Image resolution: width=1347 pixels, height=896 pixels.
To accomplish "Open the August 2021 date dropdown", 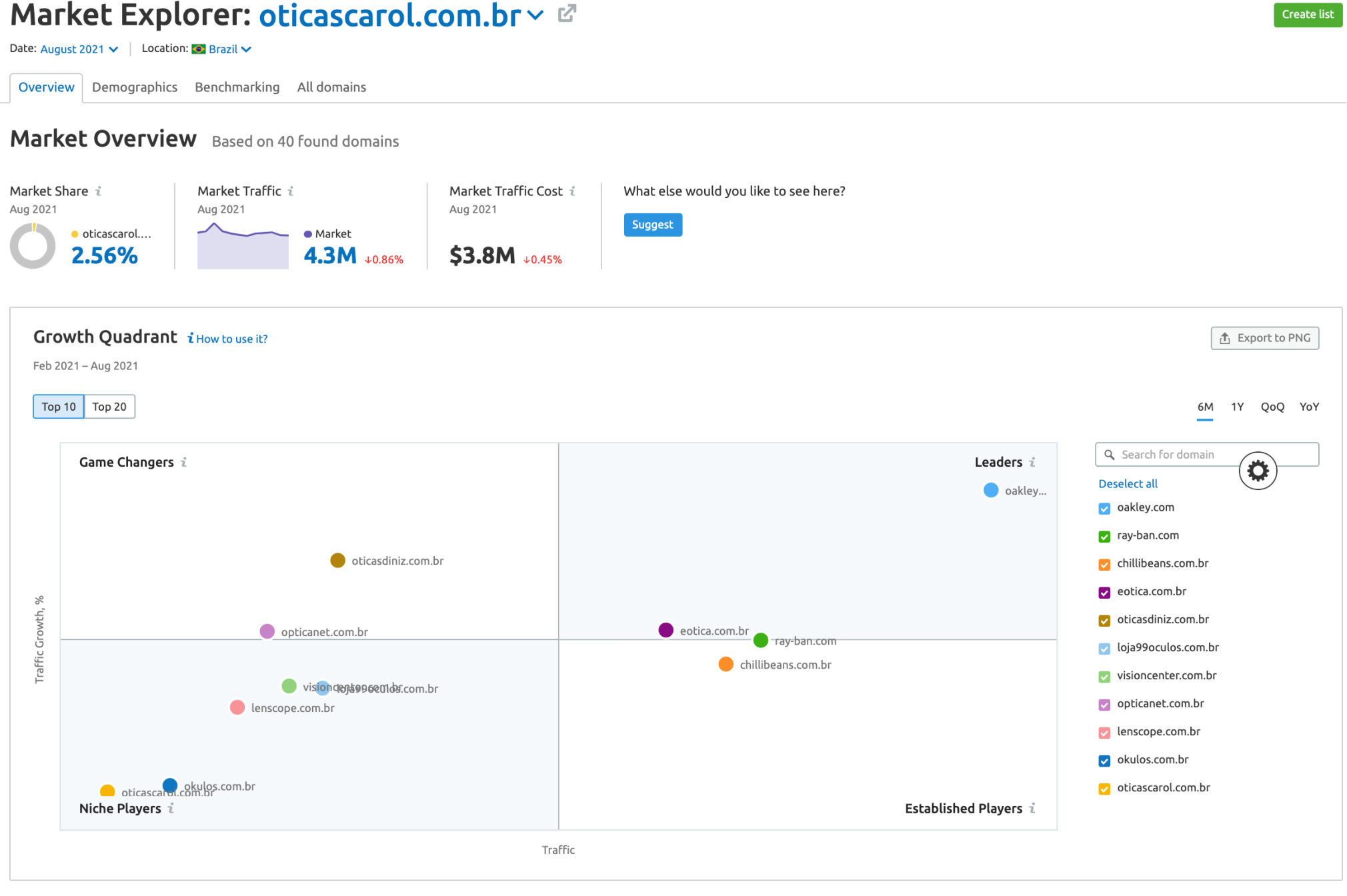I will (79, 49).
